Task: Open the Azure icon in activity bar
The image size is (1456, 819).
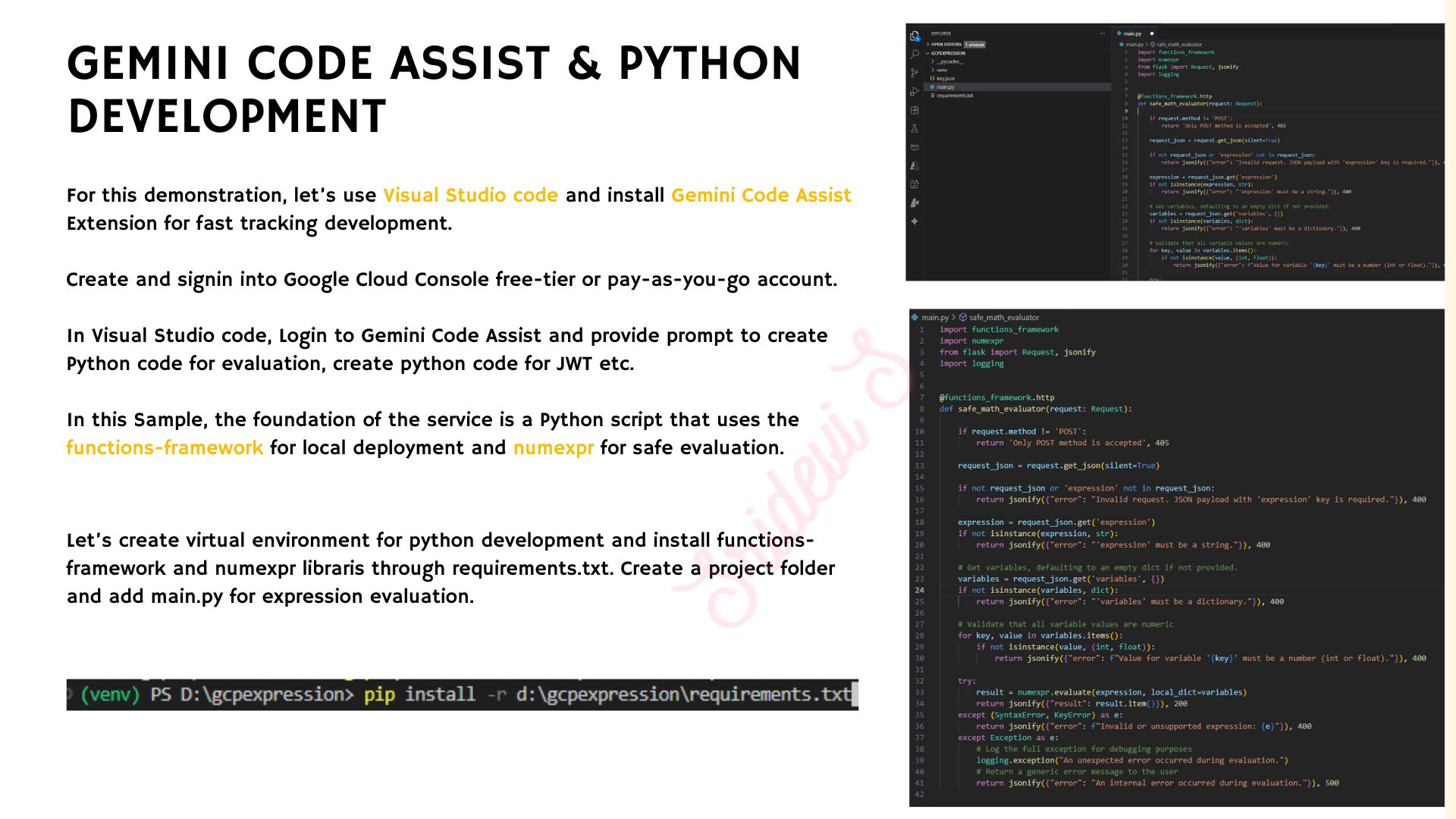Action: pyautogui.click(x=915, y=165)
